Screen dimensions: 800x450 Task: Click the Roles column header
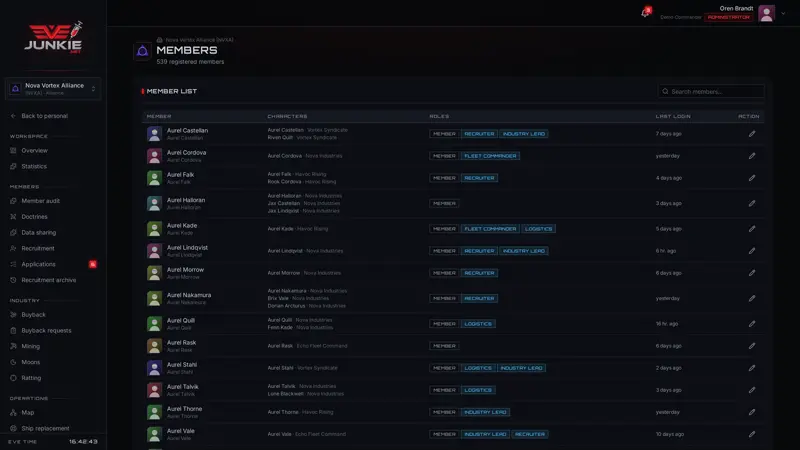tap(439, 116)
